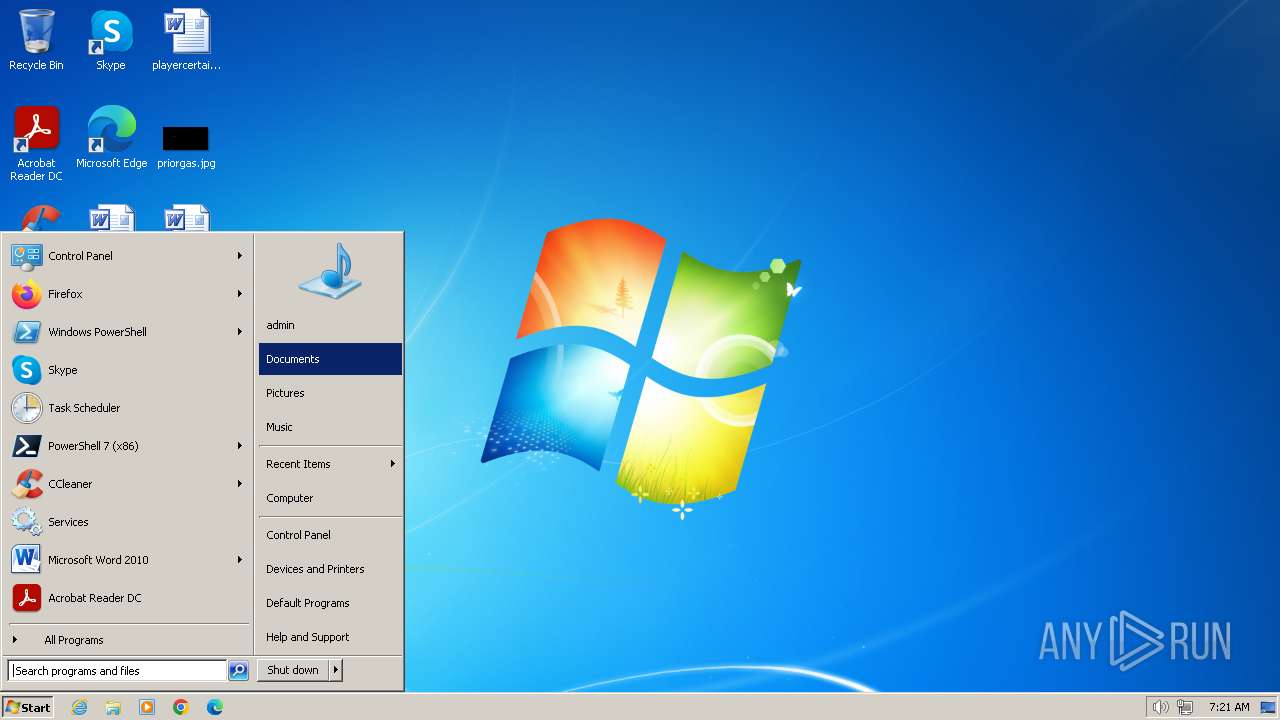Open Devices and Printers

point(330,569)
